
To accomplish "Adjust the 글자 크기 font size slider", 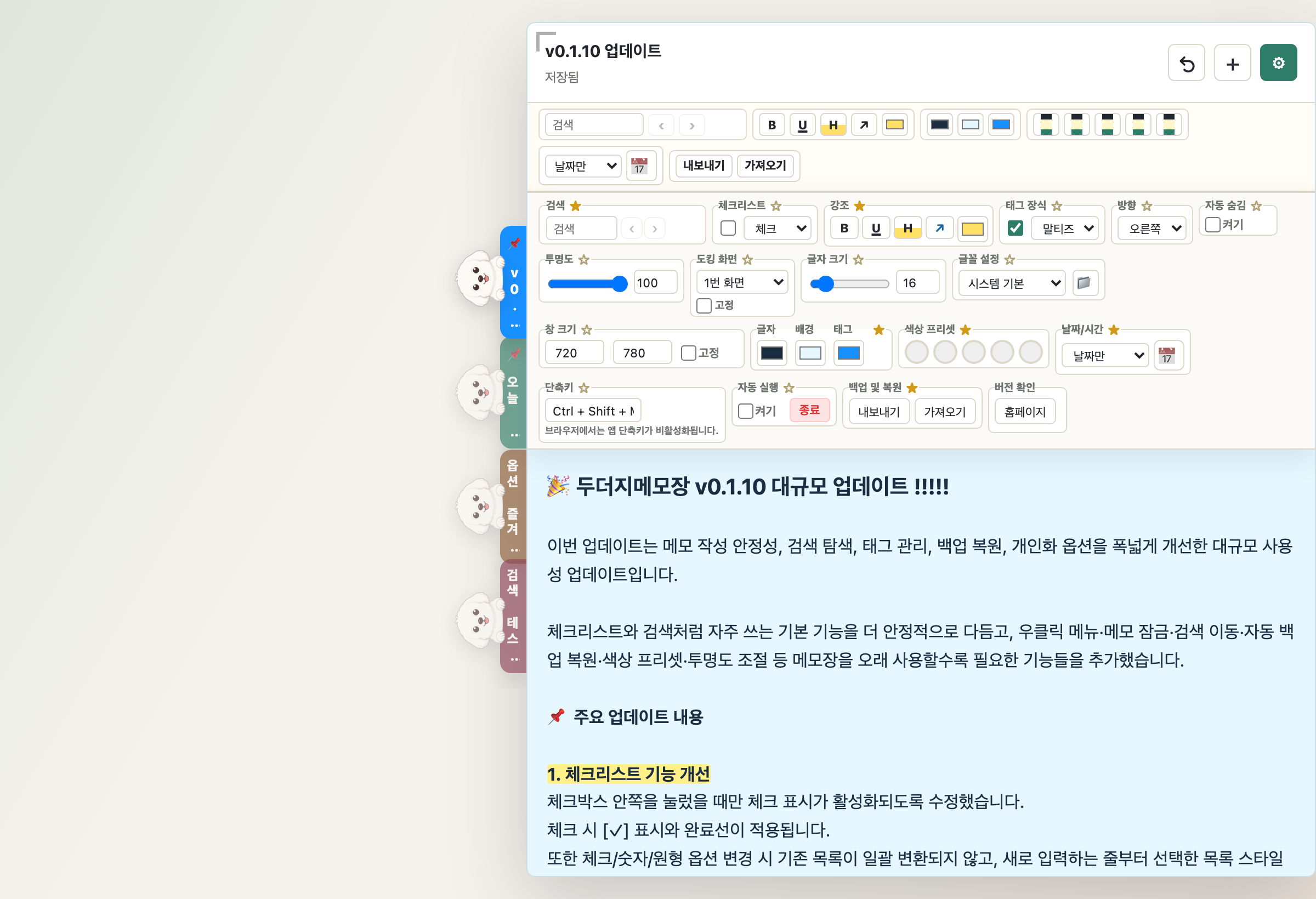I will tap(849, 283).
